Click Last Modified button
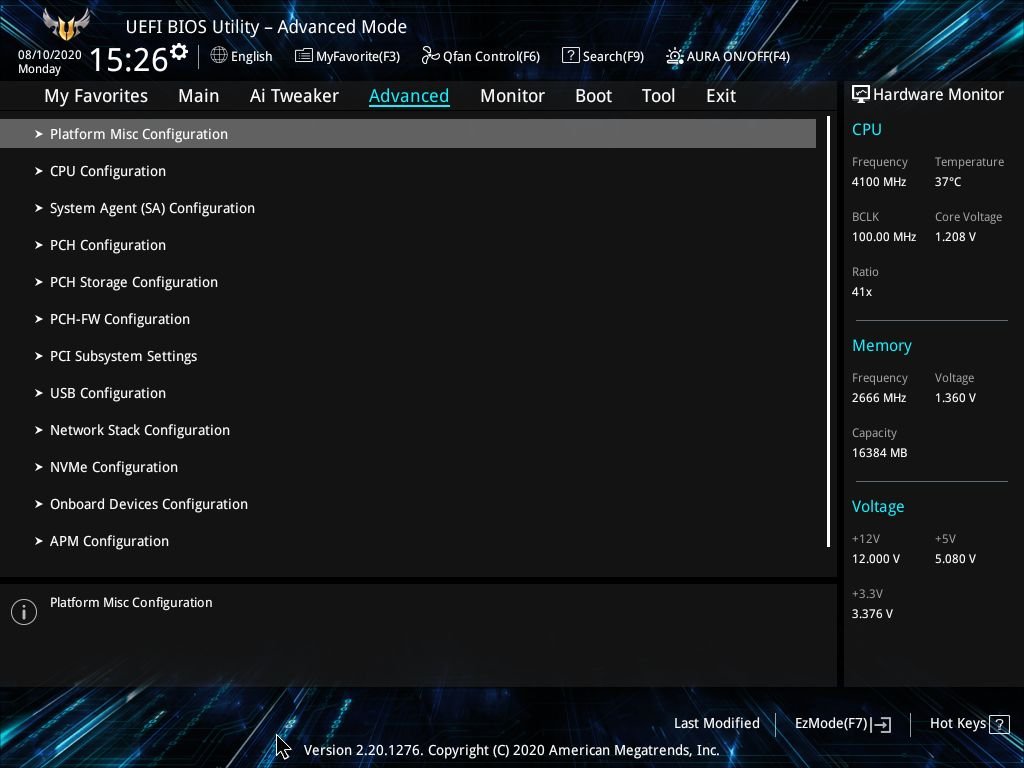 (716, 724)
